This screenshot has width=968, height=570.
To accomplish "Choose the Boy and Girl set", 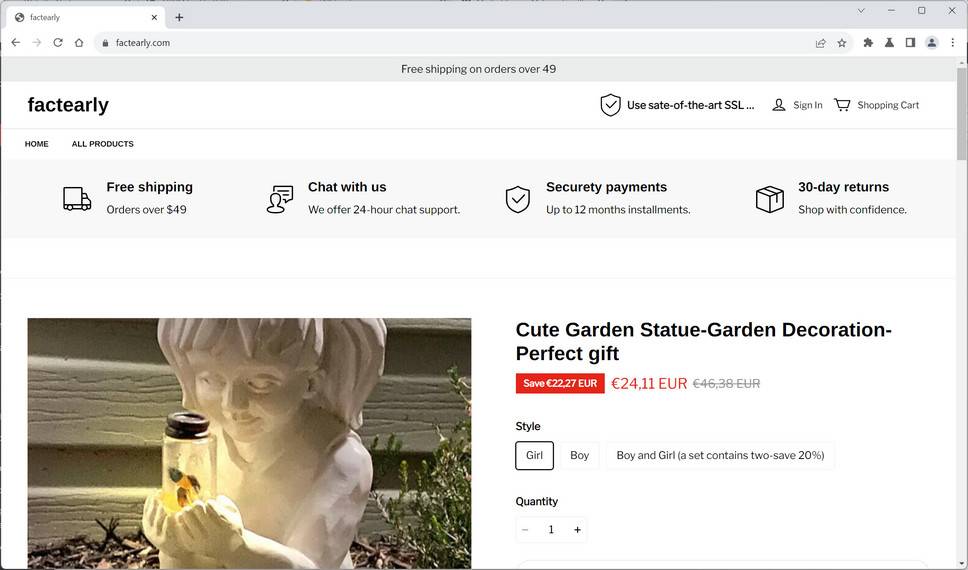I will pos(720,456).
